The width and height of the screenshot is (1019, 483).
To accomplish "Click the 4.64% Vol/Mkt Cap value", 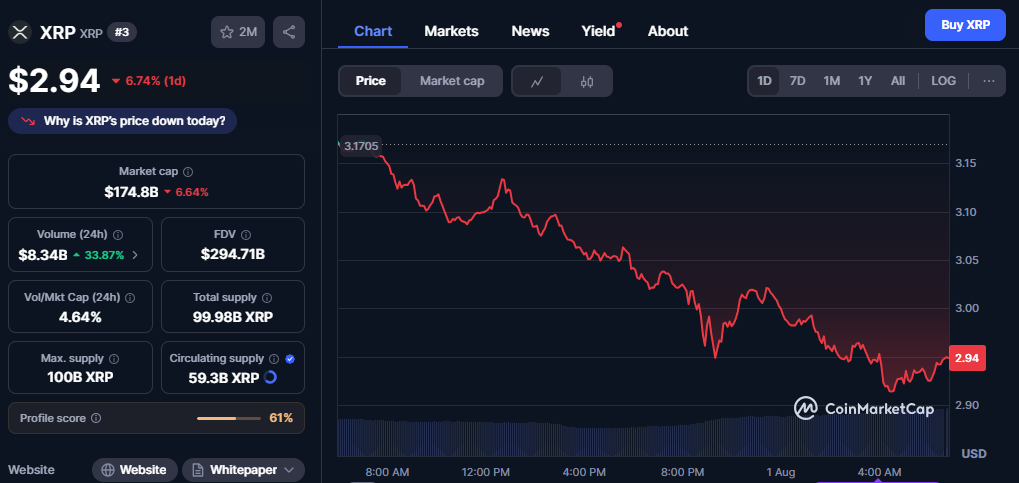I will point(81,317).
